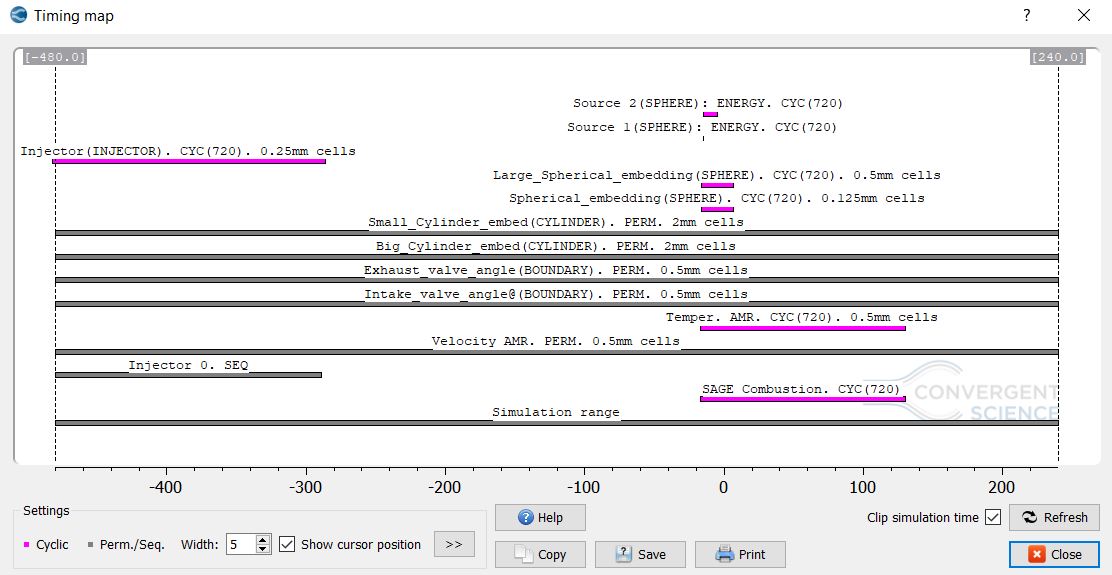Click the Temper. AMR 0.5mm cells label
Viewport: 1112px width, 575px height.
click(x=801, y=318)
